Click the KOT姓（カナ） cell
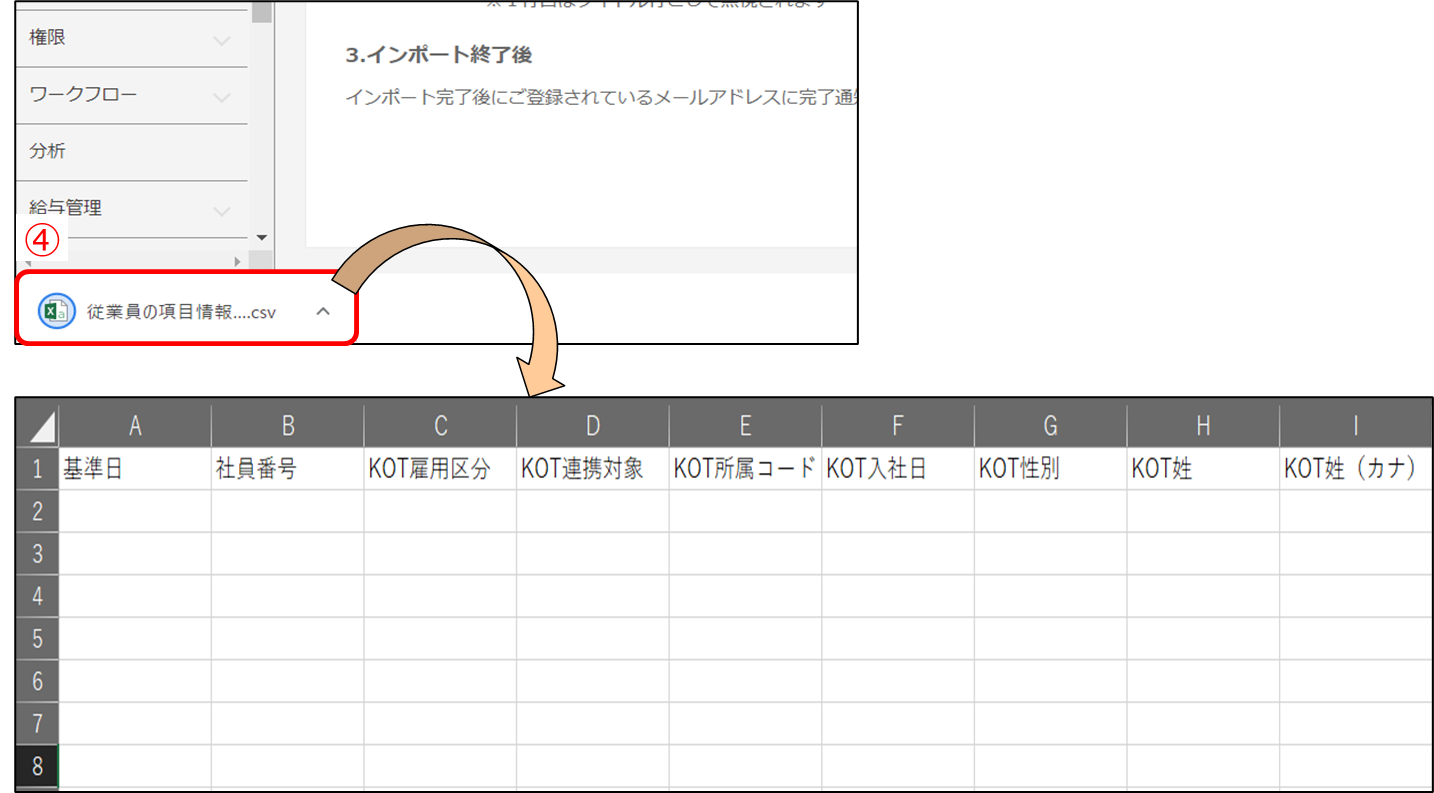 tap(1356, 469)
